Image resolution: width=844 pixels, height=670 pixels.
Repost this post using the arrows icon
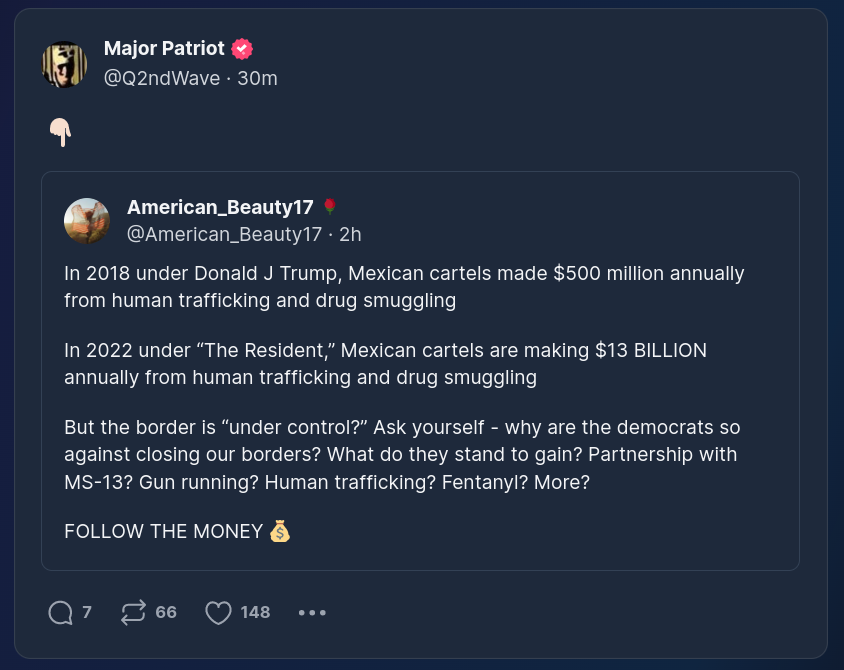pyautogui.click(x=133, y=612)
